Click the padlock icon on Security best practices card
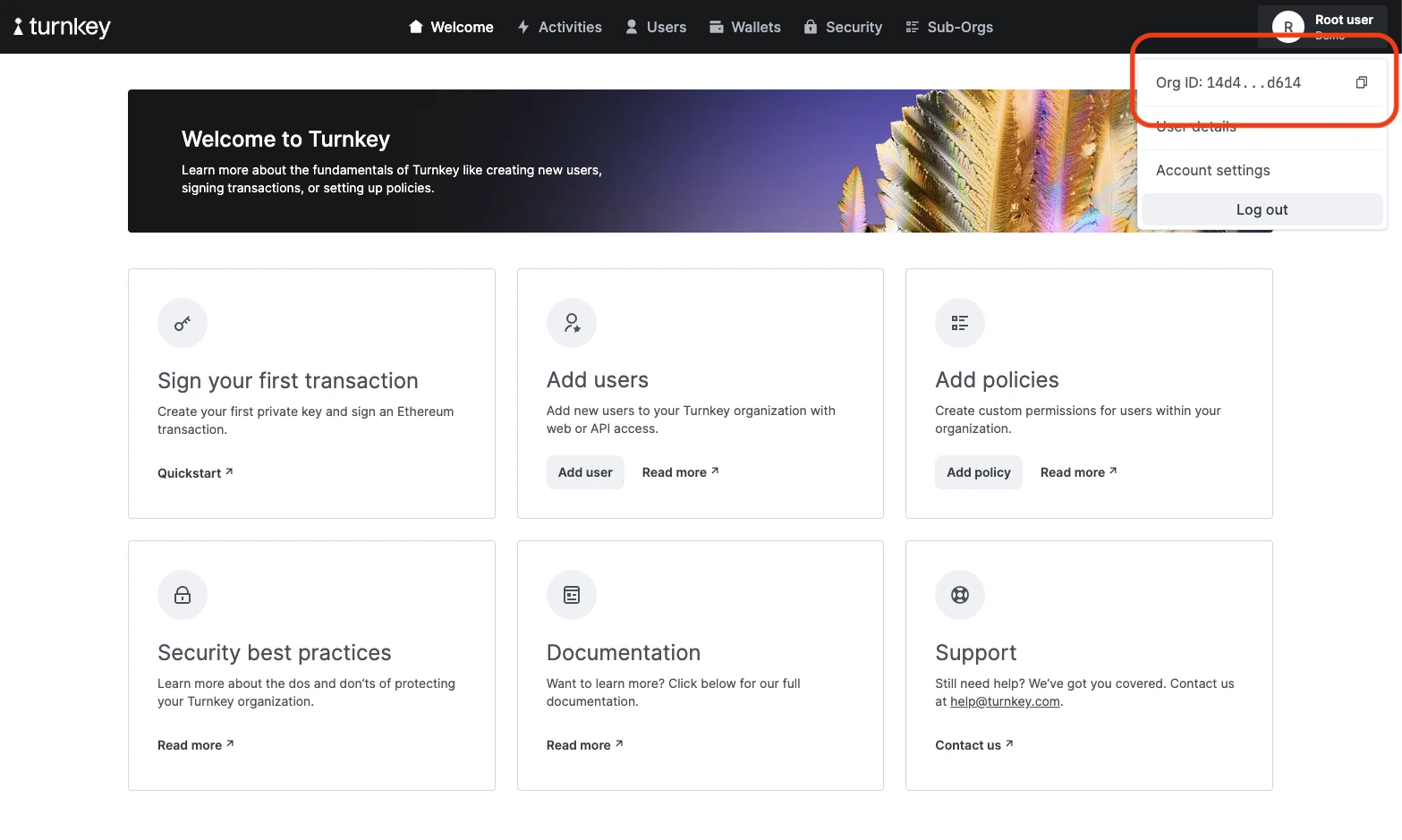Image resolution: width=1402 pixels, height=840 pixels. pyautogui.click(x=183, y=594)
